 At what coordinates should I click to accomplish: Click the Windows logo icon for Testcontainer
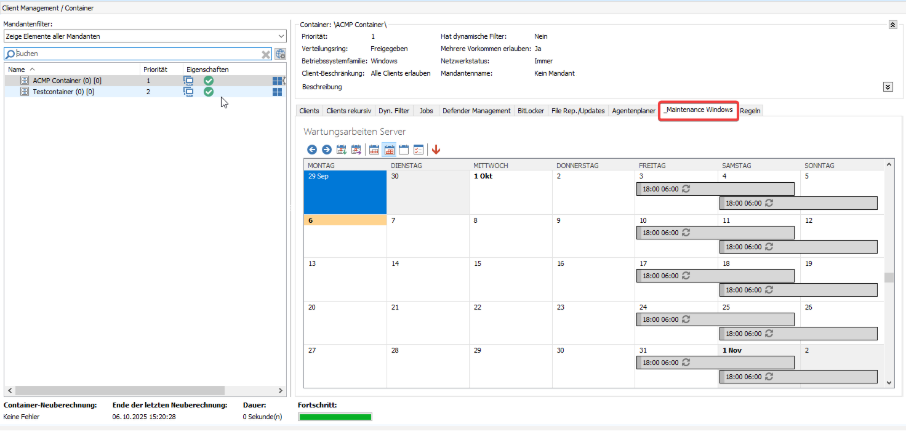tap(277, 92)
